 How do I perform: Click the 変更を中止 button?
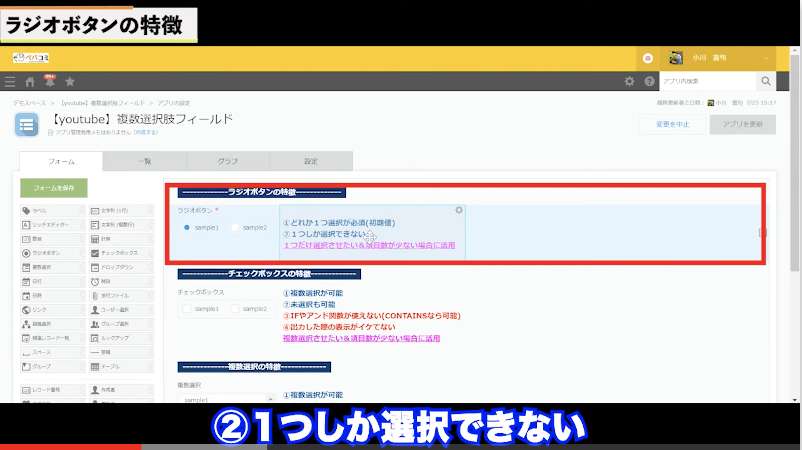click(x=670, y=124)
